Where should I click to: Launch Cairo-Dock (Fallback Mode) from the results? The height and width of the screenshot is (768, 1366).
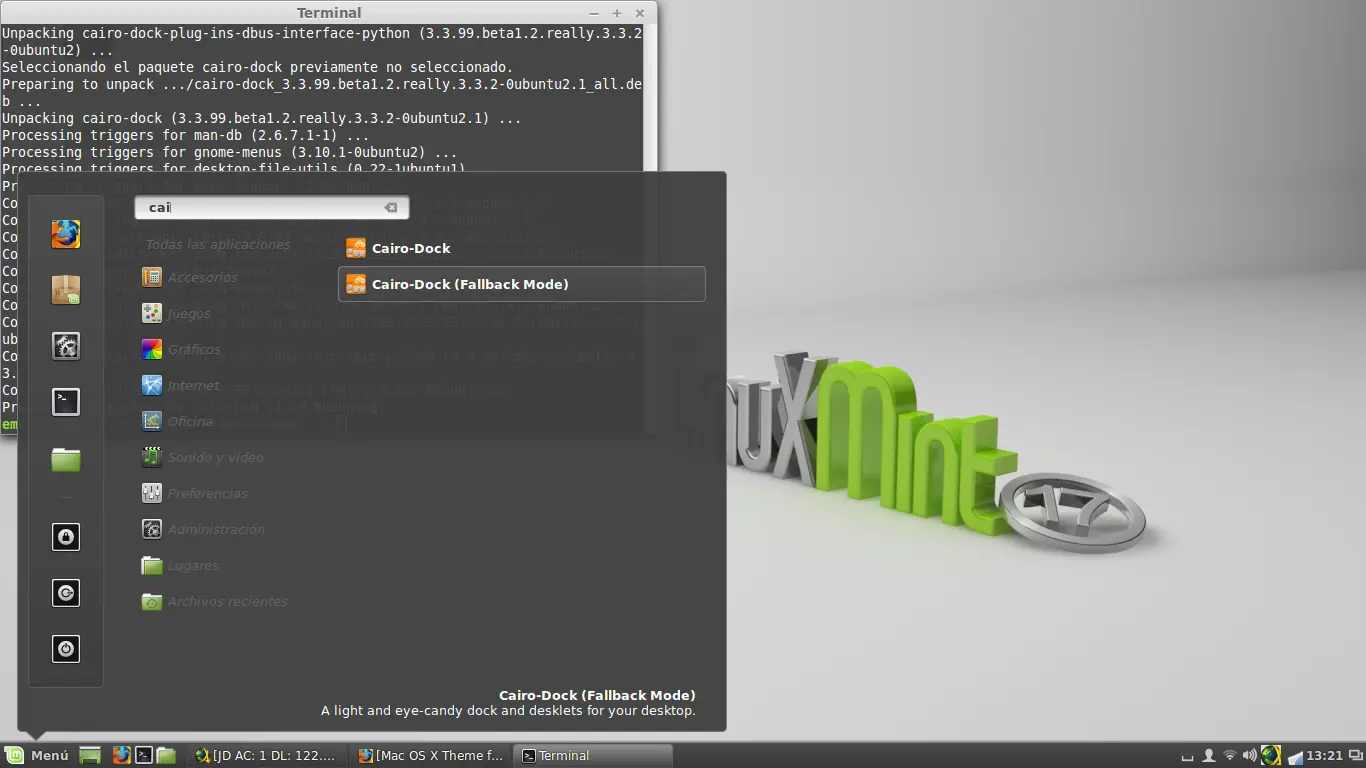(522, 284)
